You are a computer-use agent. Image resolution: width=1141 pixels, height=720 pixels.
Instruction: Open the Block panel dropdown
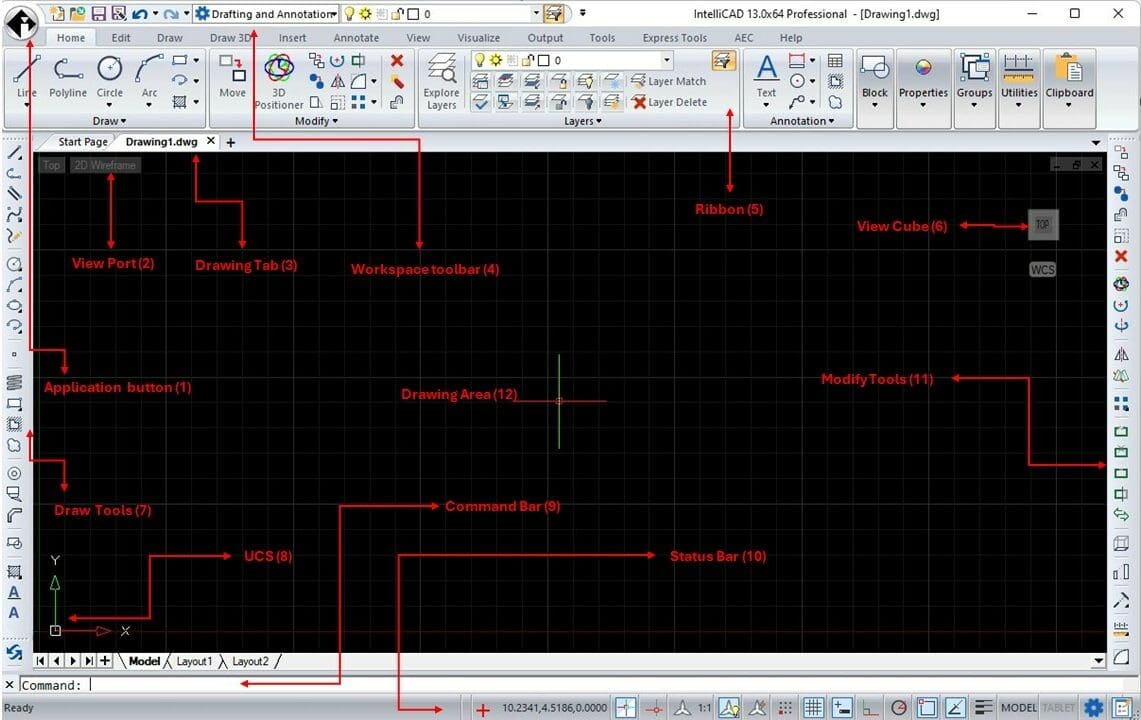point(875,88)
